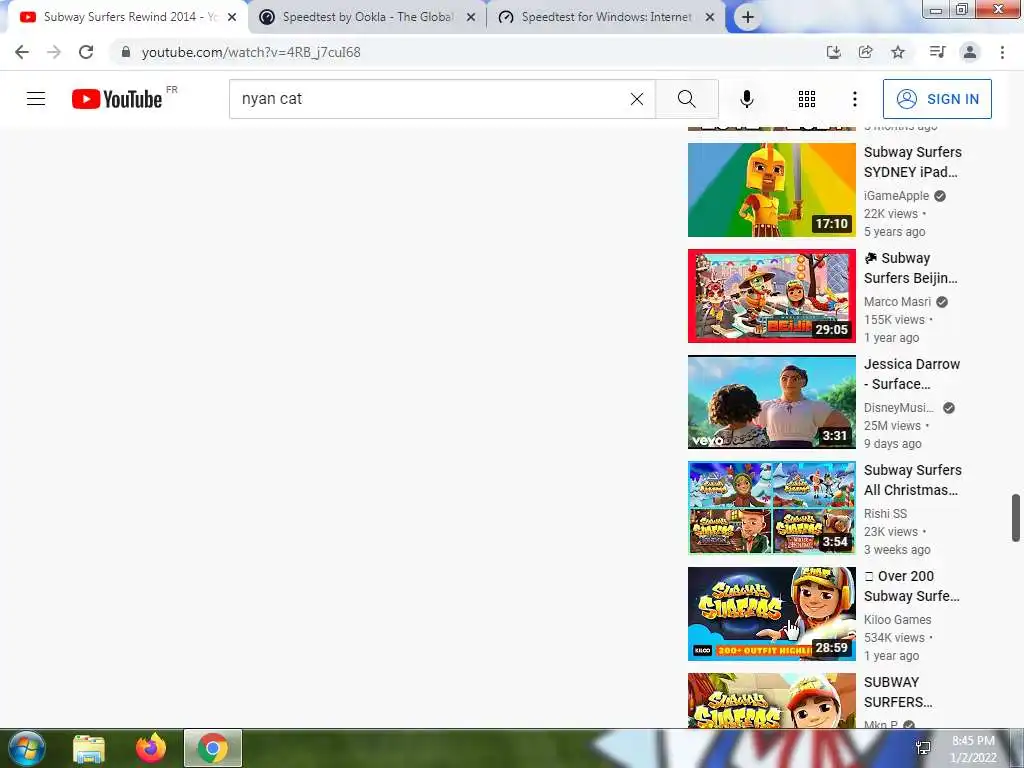This screenshot has width=1024, height=768.
Task: Select Chrome in the taskbar
Action: pos(212,748)
